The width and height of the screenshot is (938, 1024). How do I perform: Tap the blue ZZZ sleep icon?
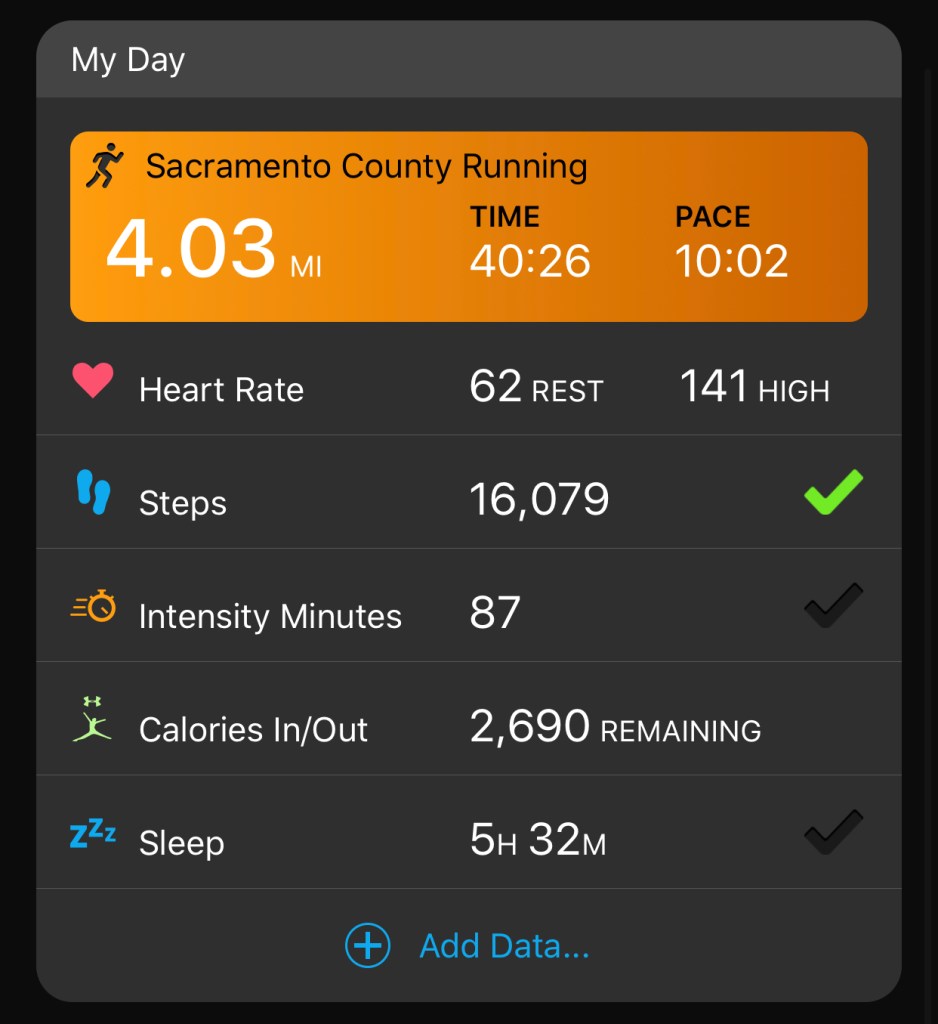click(93, 835)
